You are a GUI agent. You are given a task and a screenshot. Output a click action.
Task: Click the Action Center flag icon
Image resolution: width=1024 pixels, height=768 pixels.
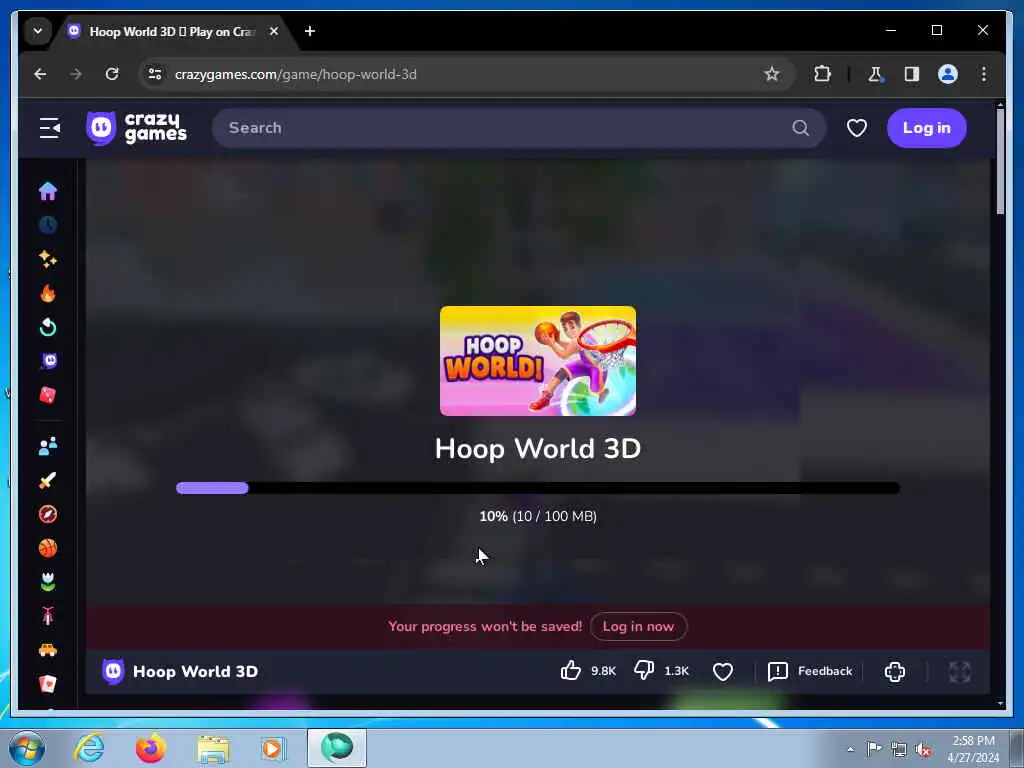point(873,749)
